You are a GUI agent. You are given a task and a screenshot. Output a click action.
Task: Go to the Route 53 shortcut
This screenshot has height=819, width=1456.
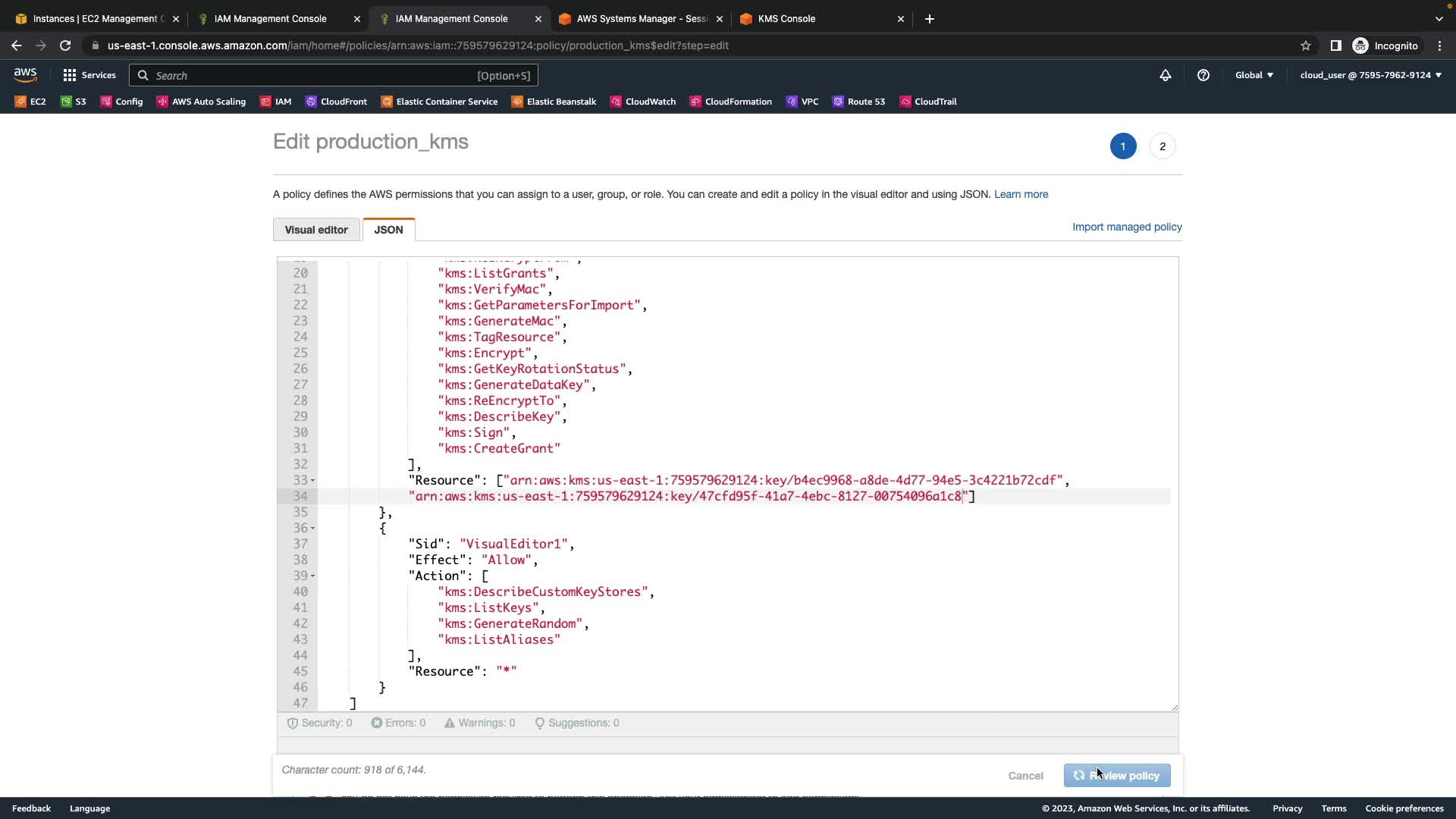tap(858, 102)
